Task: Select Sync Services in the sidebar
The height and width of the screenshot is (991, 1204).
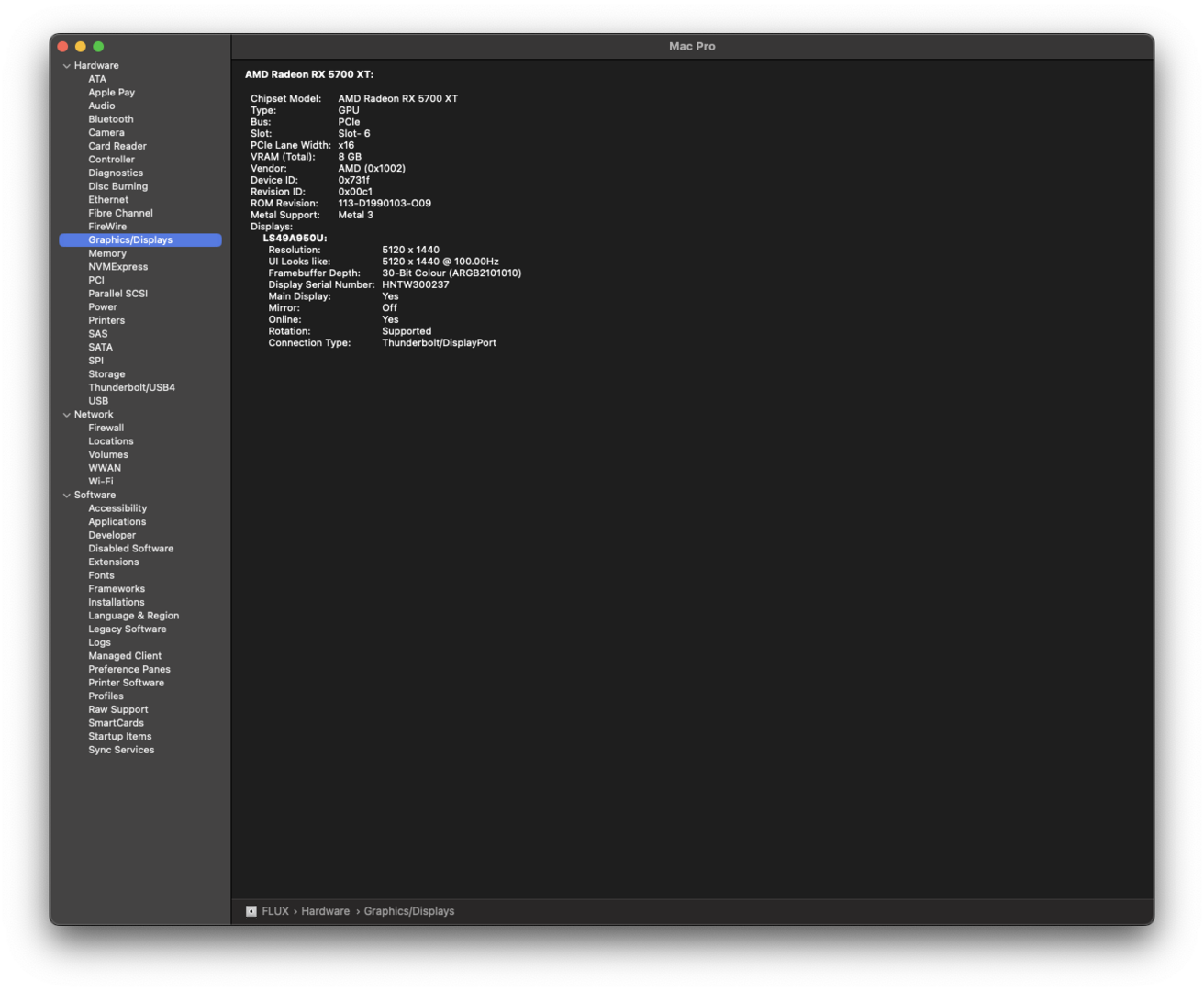Action: [121, 750]
